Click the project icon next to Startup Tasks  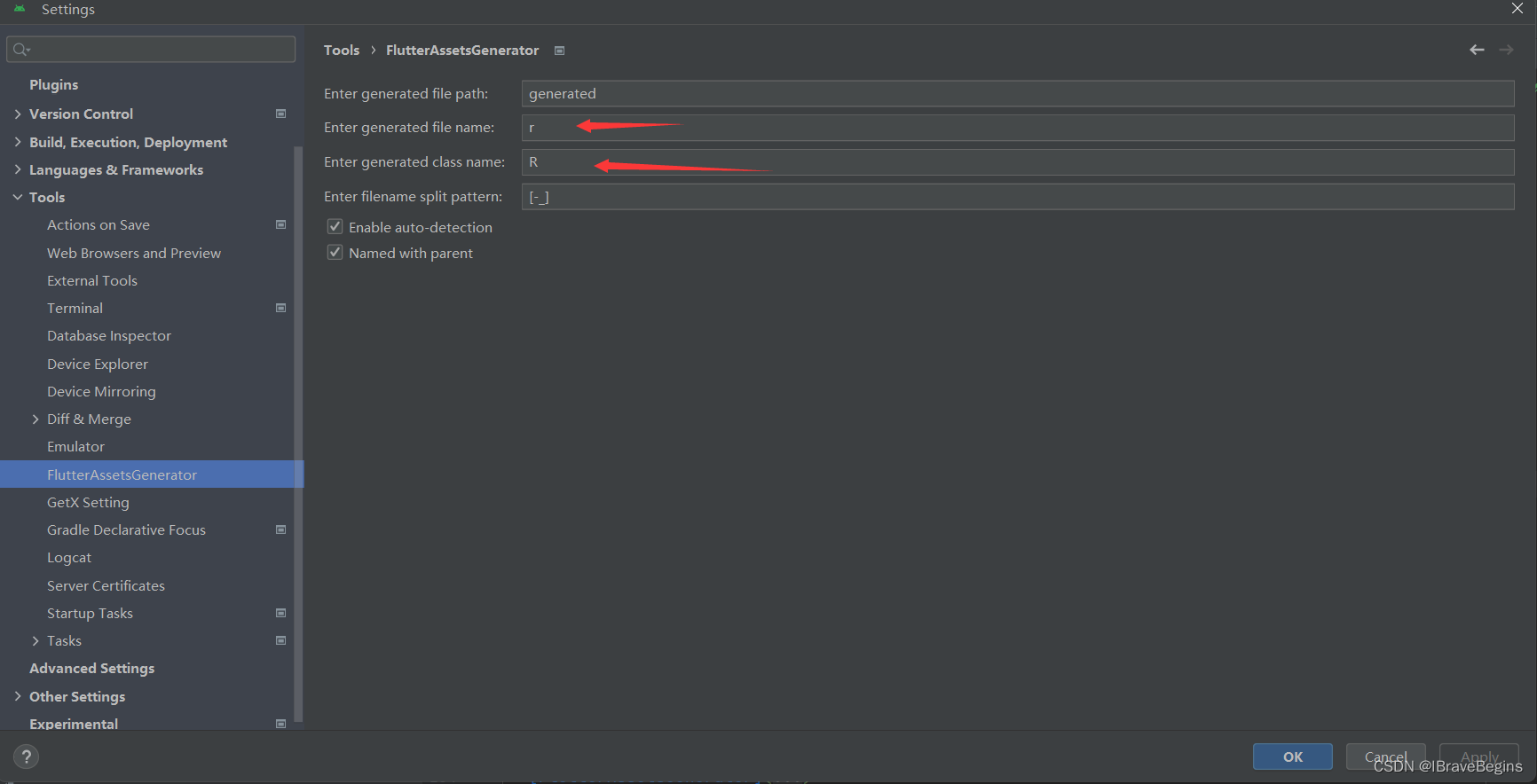click(x=281, y=613)
